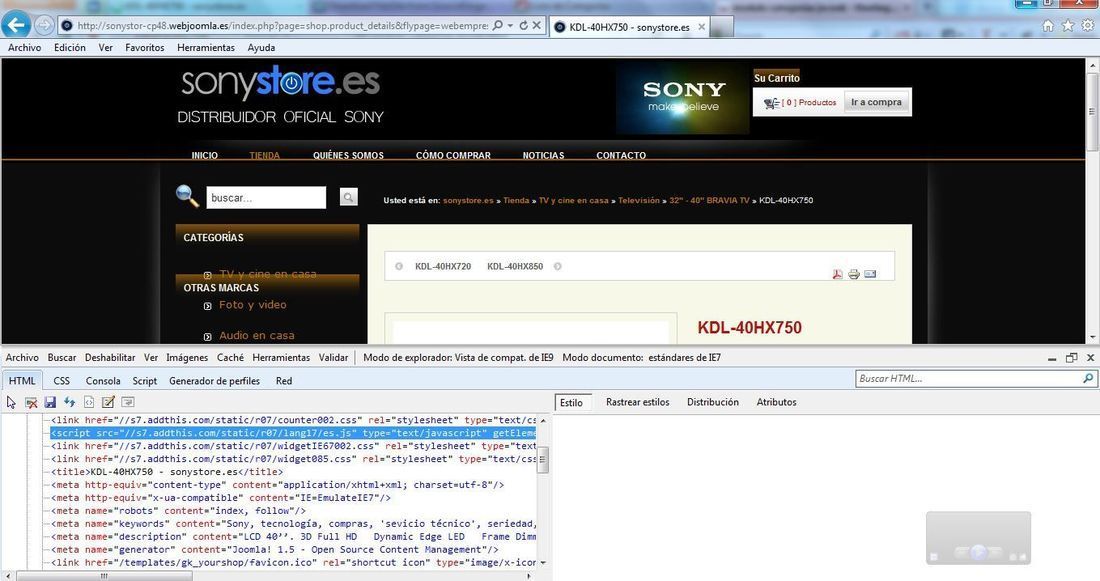Go to NOTICIAS nav link
Image resolution: width=1100 pixels, height=581 pixels.
(543, 156)
